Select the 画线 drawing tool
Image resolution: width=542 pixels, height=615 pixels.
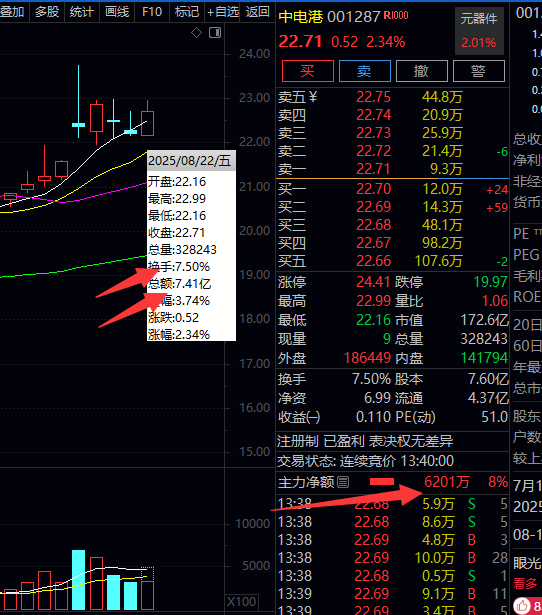[117, 12]
